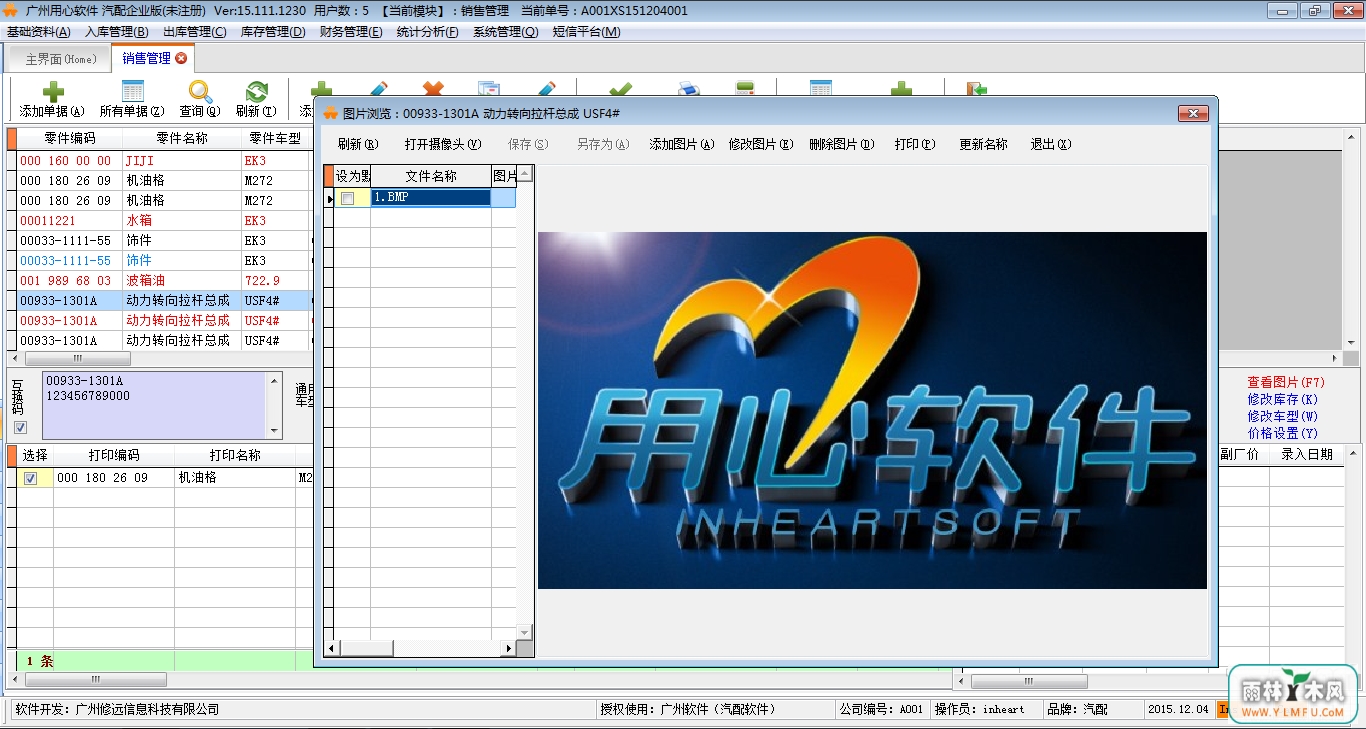The image size is (1366, 729).
Task: Click the logo picture preview
Action: [872, 410]
